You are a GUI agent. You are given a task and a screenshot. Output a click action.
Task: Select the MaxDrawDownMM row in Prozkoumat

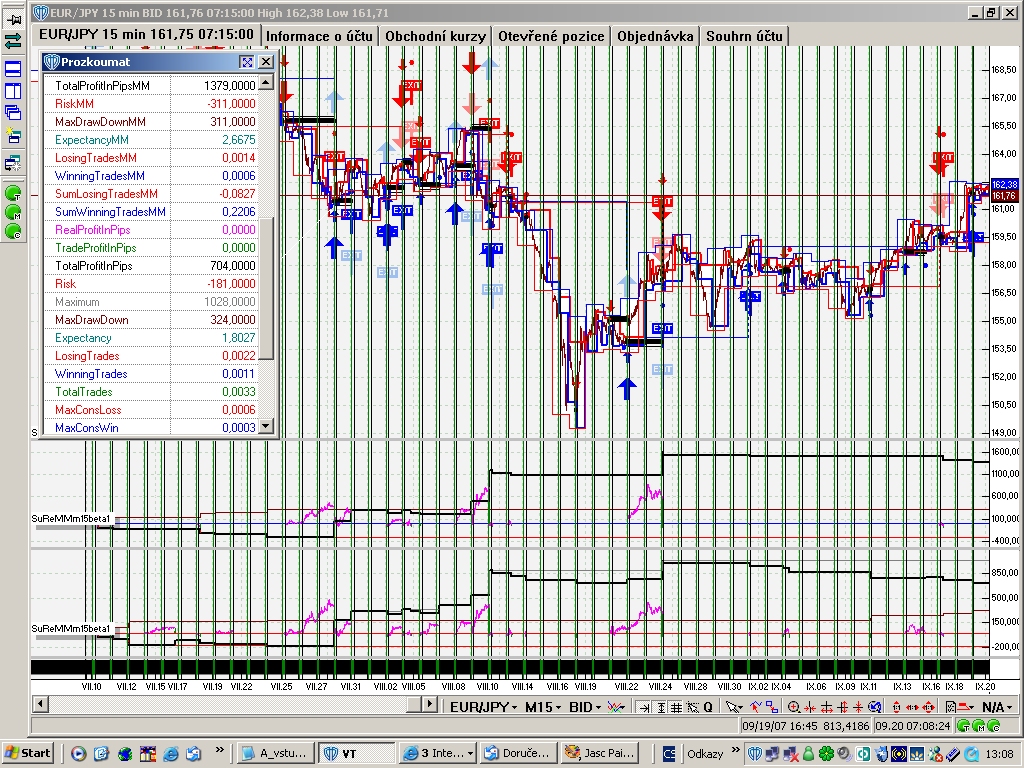[x=150, y=121]
